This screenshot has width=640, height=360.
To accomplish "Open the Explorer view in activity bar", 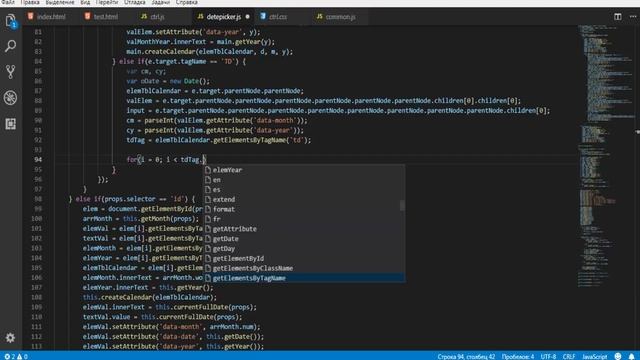I will 11,21.
